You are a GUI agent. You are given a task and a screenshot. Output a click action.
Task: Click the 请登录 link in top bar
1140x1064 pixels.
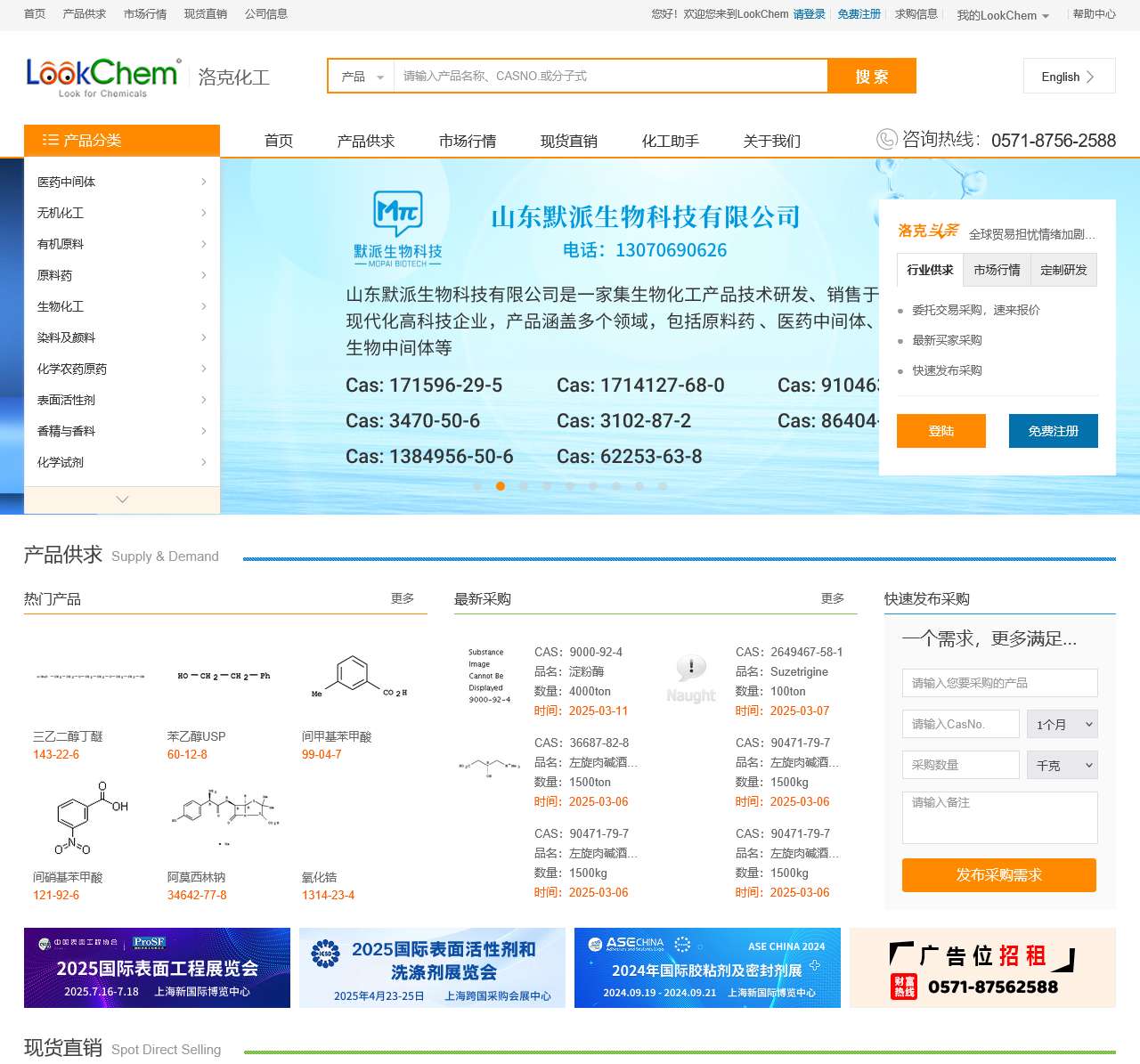click(x=810, y=14)
